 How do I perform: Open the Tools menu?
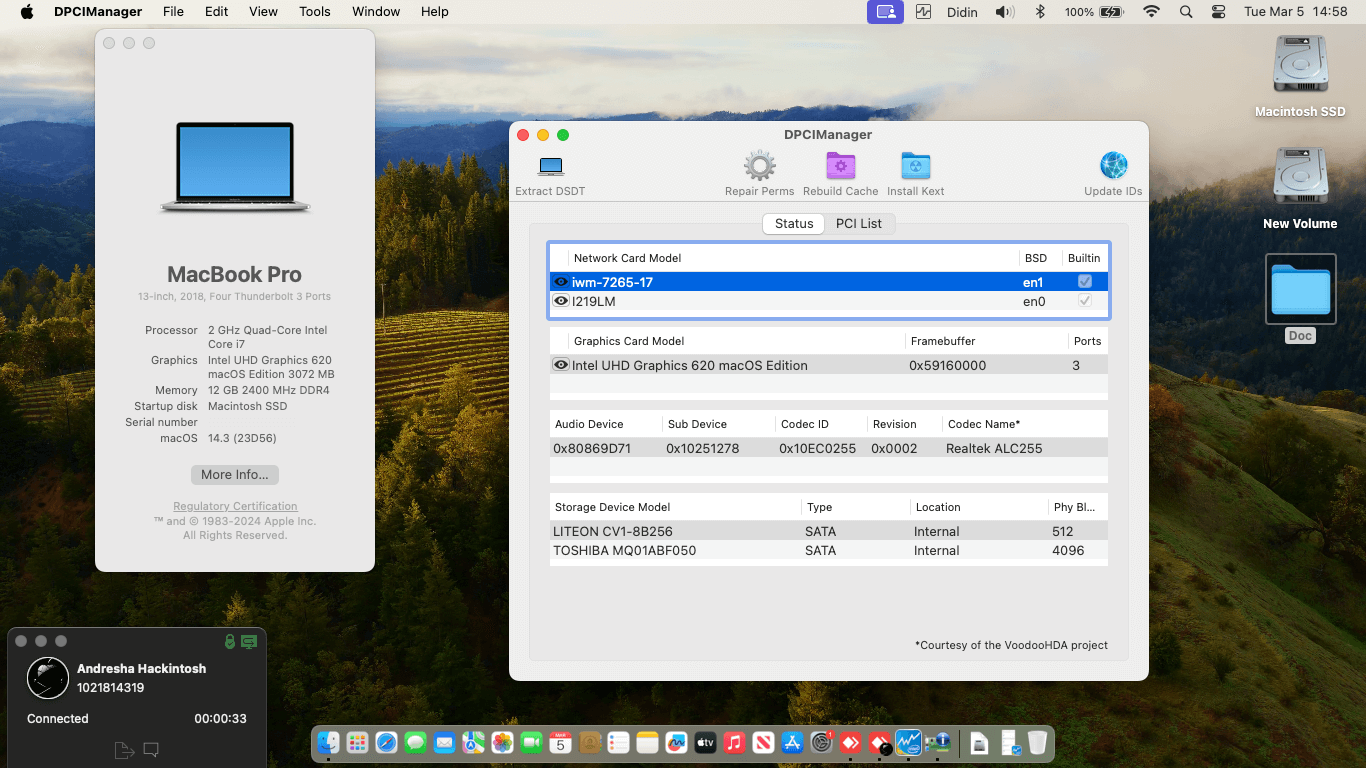tap(315, 12)
